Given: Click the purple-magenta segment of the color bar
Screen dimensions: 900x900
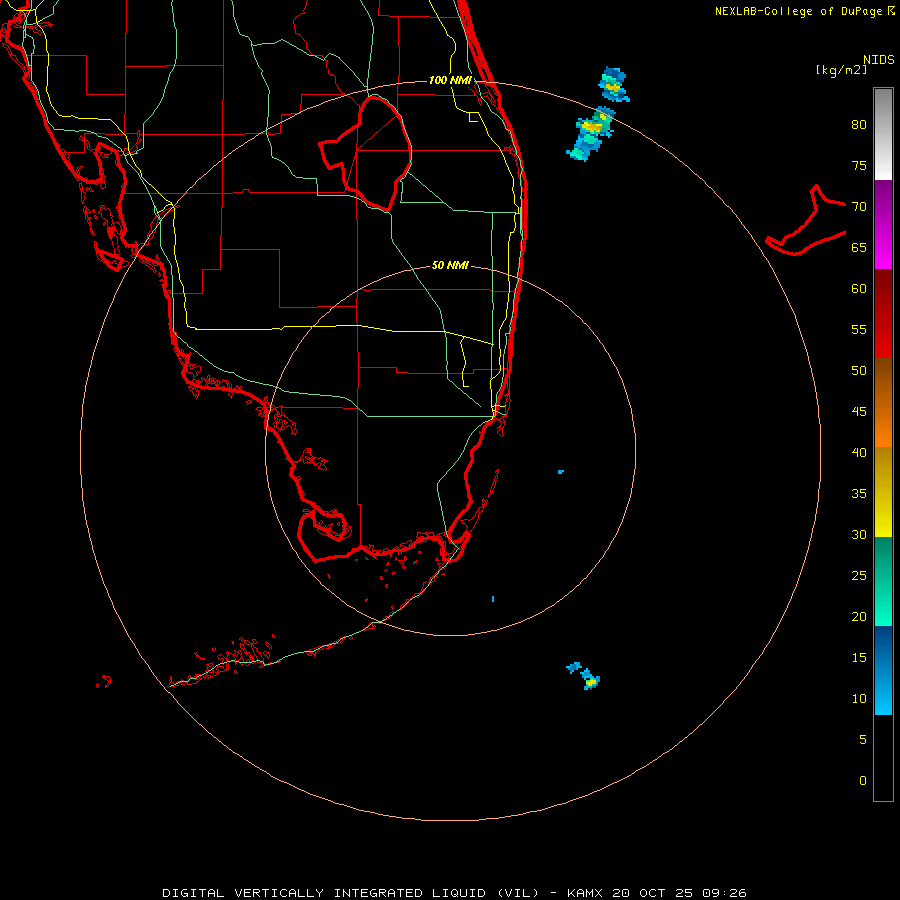Looking at the screenshot, I should pos(883,224).
